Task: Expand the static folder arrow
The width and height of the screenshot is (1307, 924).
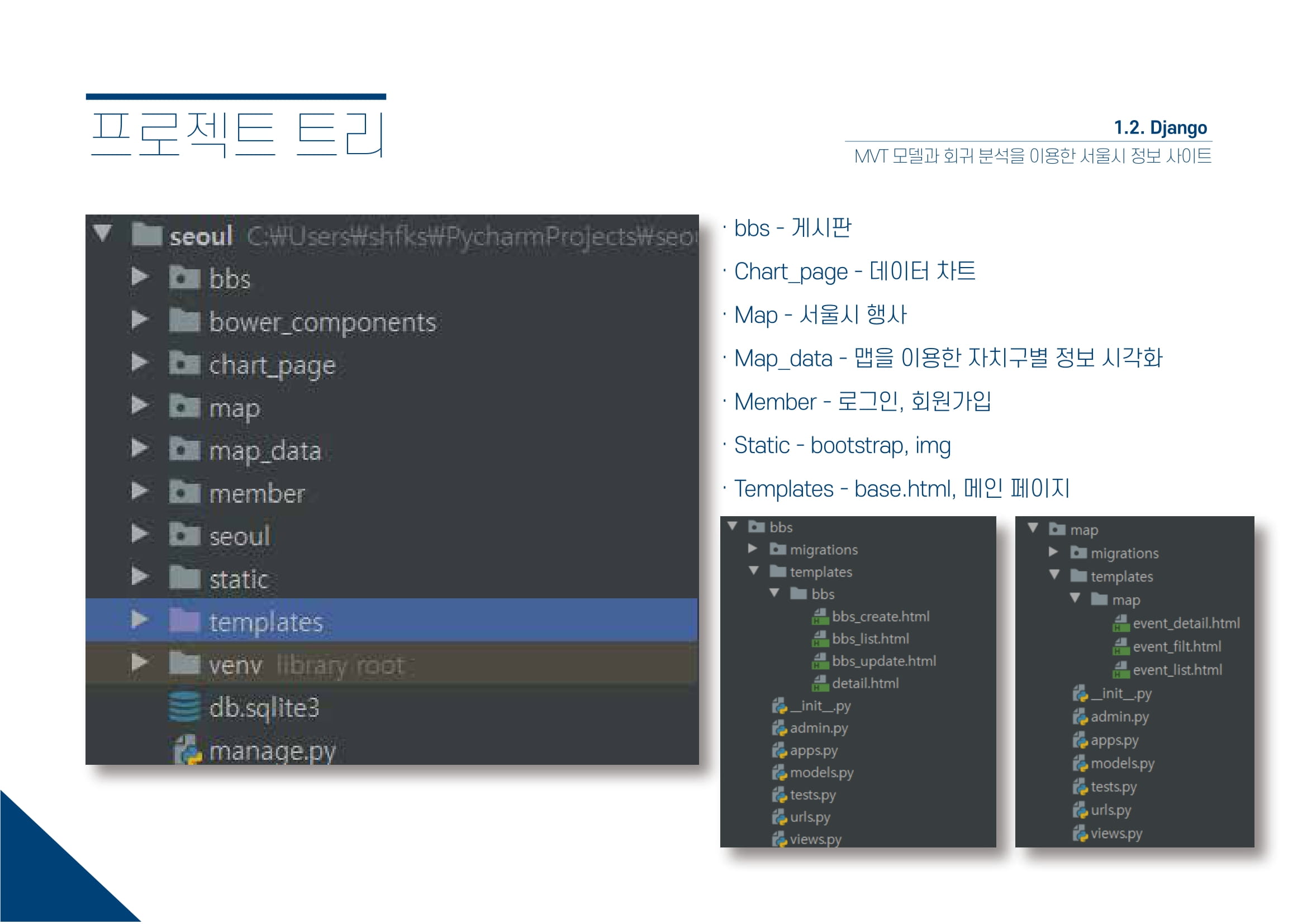Action: tap(140, 577)
